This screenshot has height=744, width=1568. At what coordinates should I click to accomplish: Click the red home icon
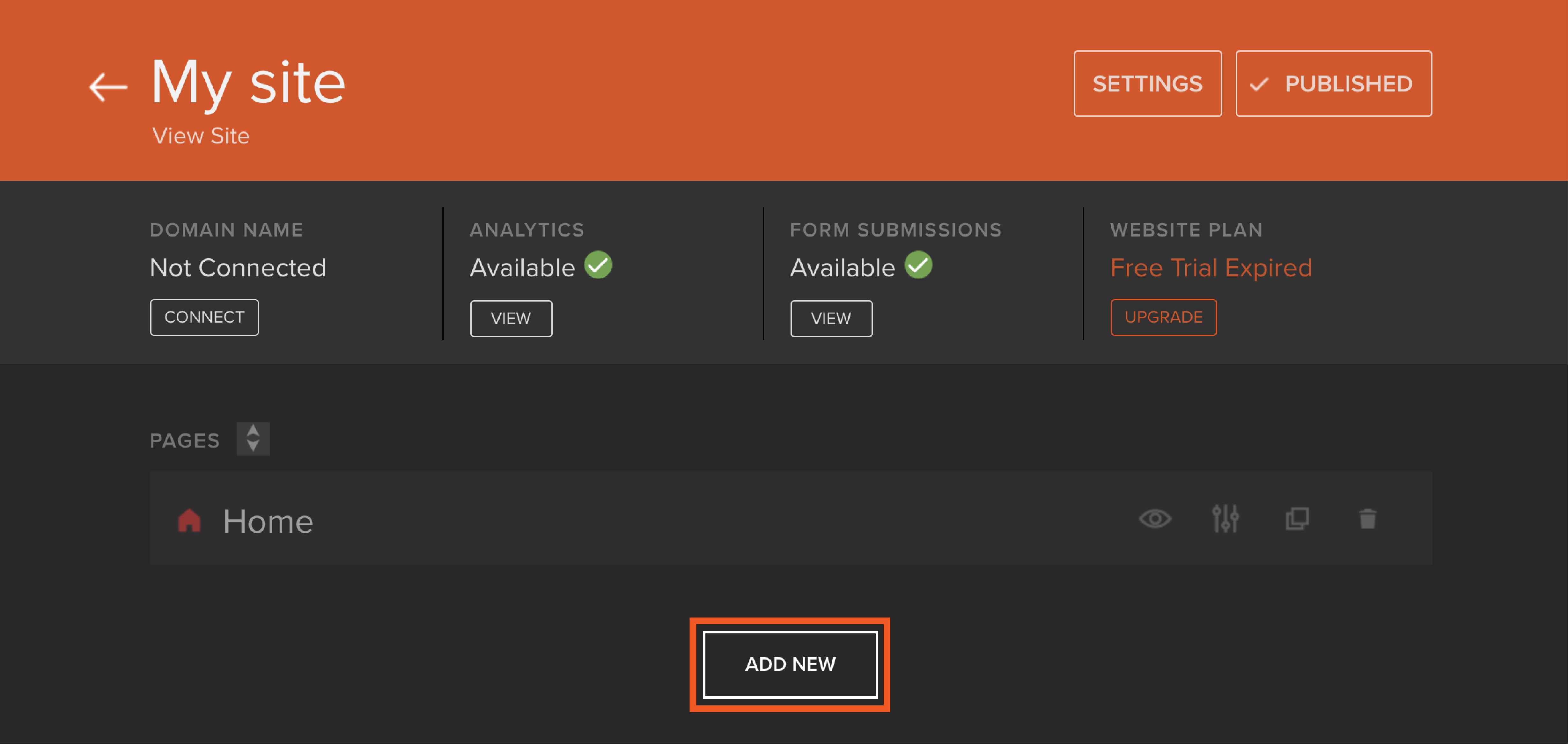[x=189, y=521]
